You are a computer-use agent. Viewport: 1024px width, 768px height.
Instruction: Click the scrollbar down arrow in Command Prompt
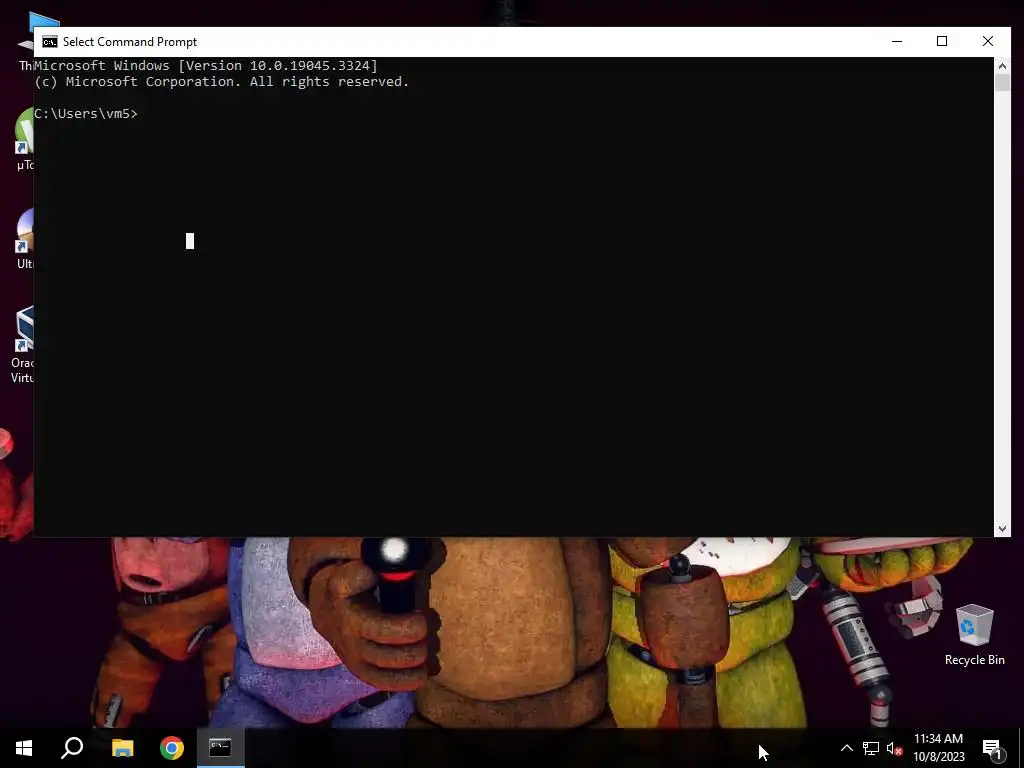pos(1002,528)
